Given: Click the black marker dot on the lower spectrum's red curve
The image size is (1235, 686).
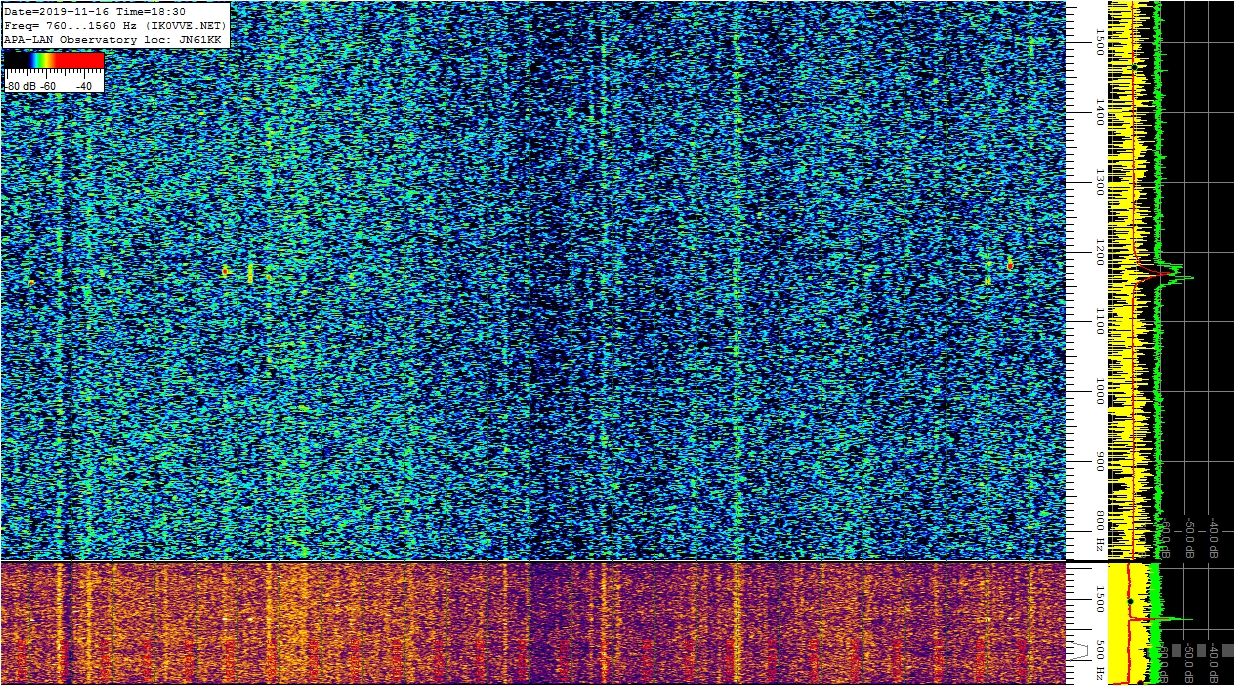Looking at the screenshot, I should (1130, 601).
